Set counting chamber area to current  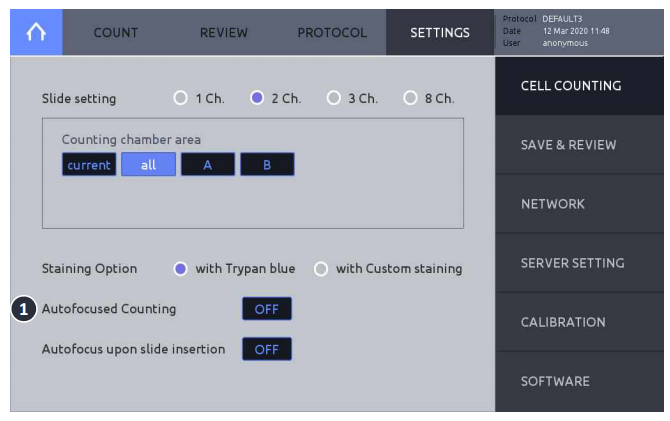click(x=89, y=165)
